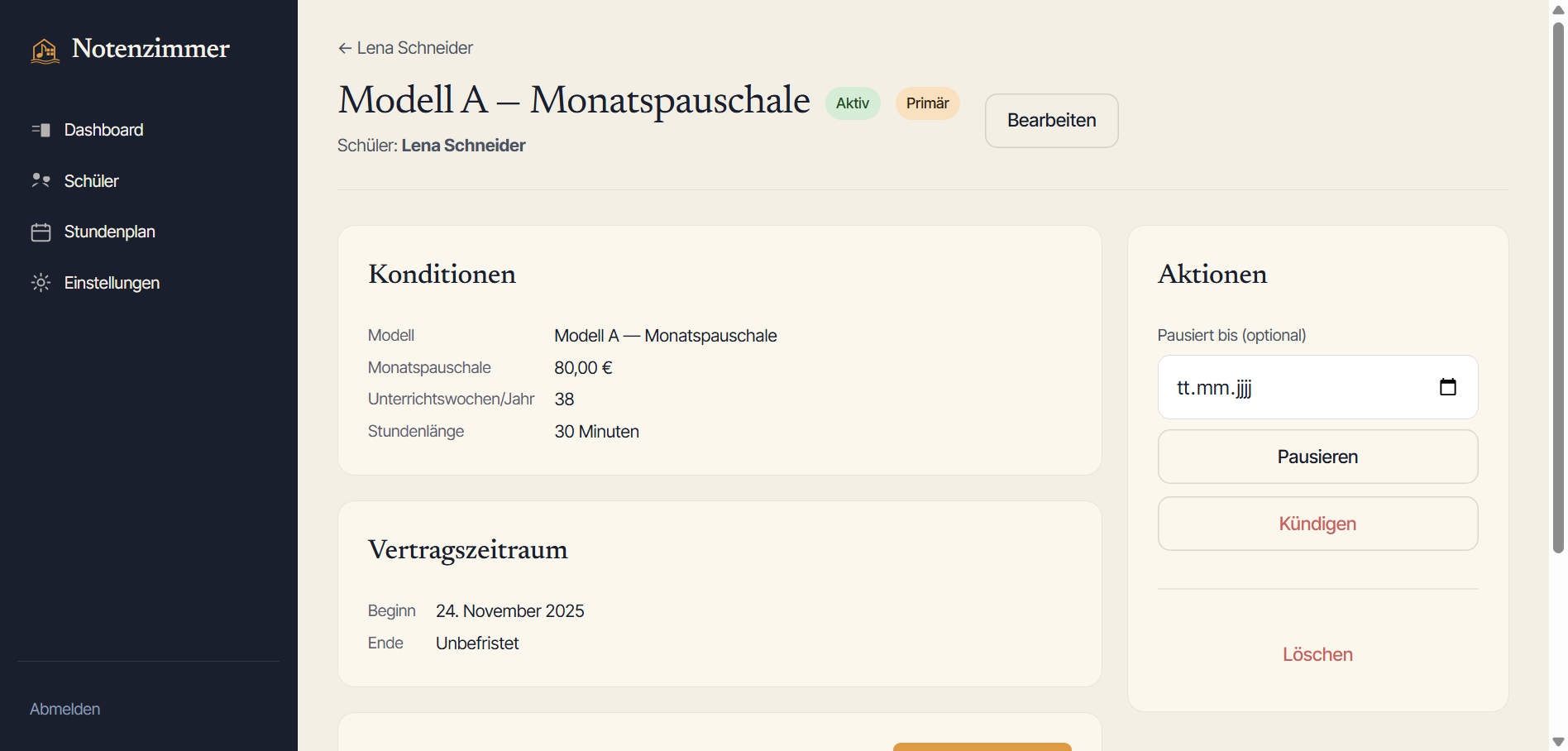
Task: Click the Konditionen heading
Action: 442,274
